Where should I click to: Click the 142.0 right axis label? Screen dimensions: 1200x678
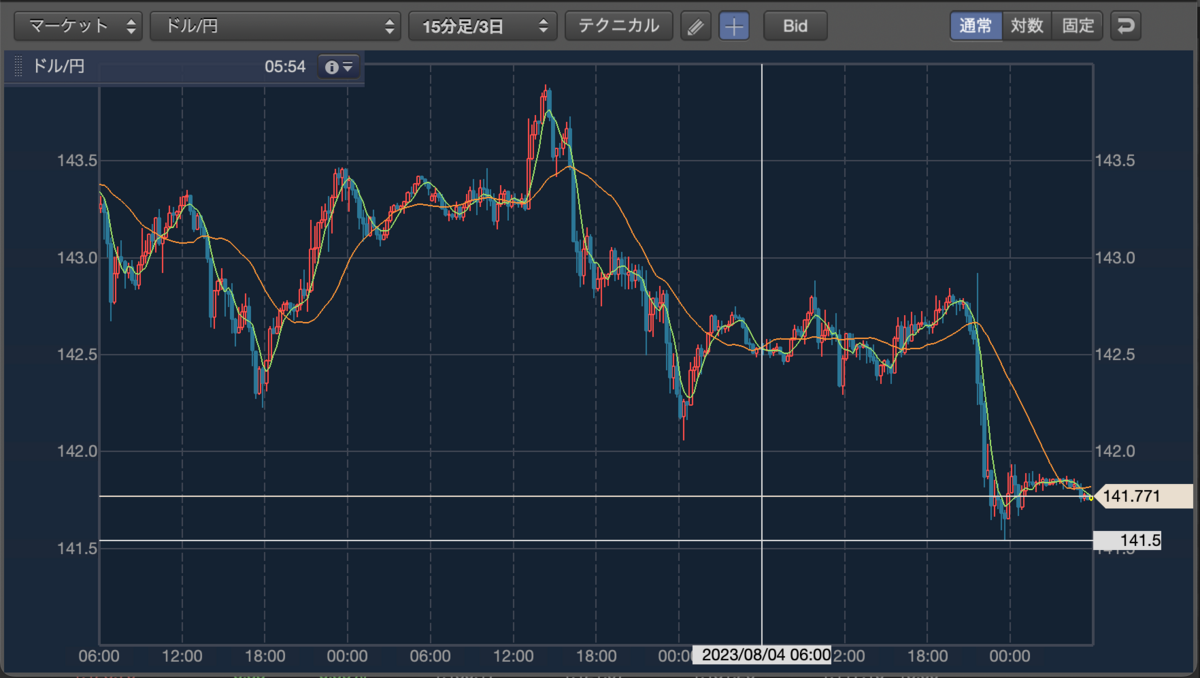(1114, 452)
